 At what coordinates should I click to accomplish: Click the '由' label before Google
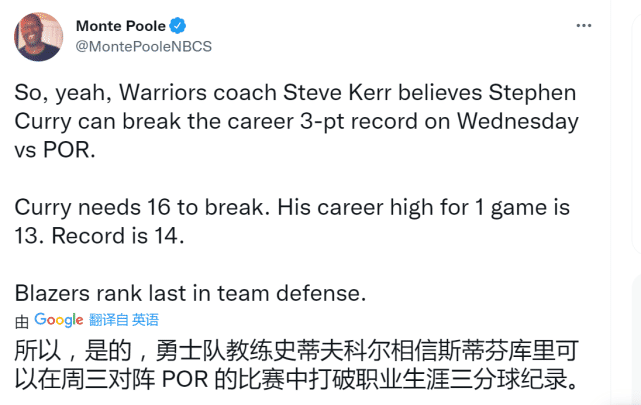[22, 321]
